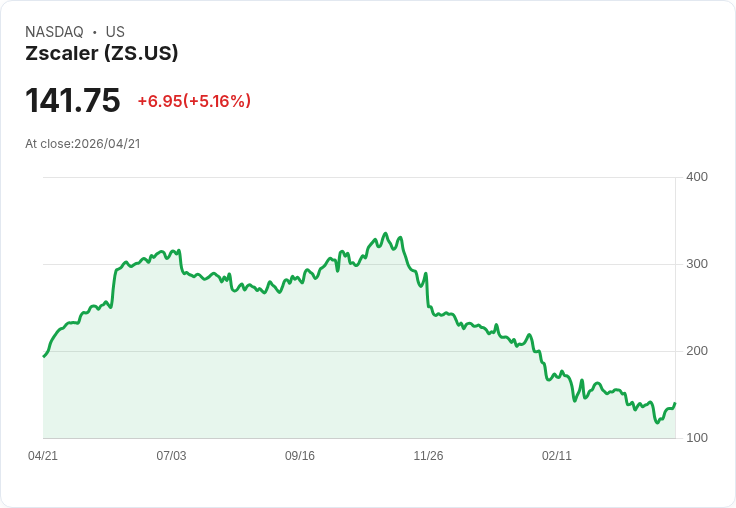Click the 04/21 x-axis date label
The height and width of the screenshot is (508, 736).
pyautogui.click(x=43, y=456)
